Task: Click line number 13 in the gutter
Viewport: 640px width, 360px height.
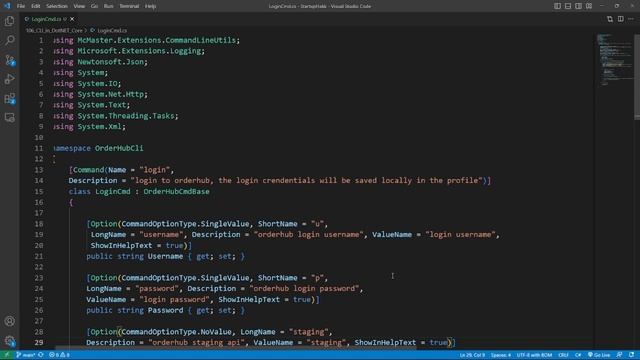Action: [x=39, y=170]
